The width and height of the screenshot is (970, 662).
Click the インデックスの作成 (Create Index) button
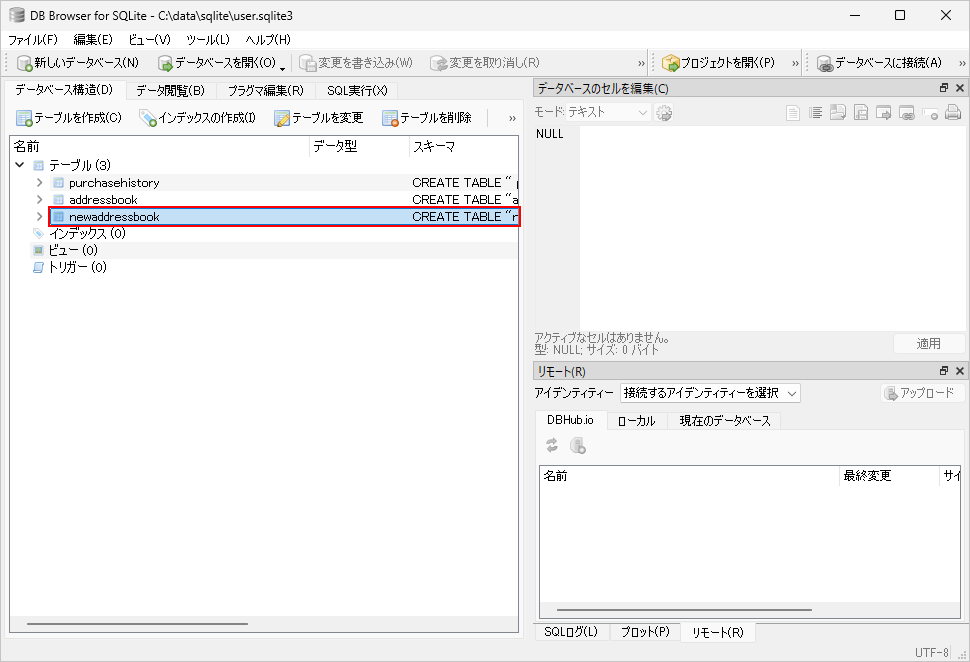pos(198,118)
